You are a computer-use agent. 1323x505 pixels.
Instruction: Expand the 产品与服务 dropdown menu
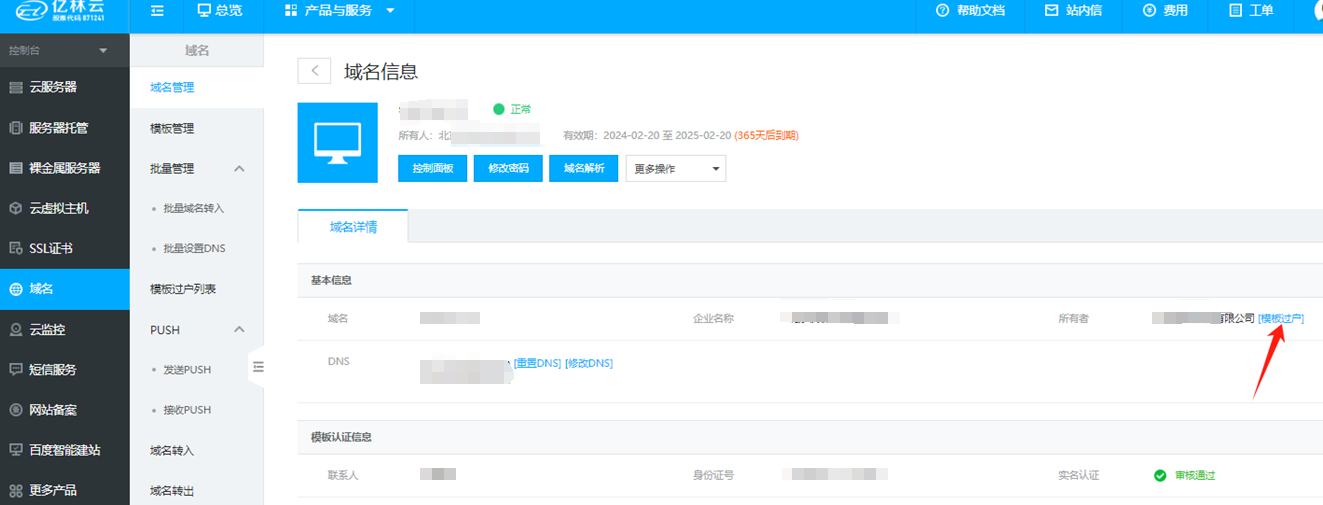pyautogui.click(x=340, y=11)
